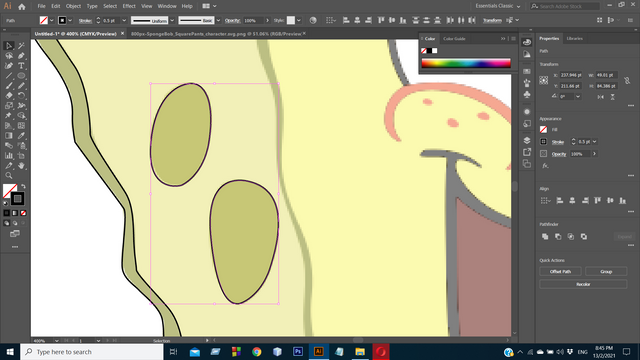Open Asset Export panel icon
The height and width of the screenshot is (360, 640).
pyautogui.click(x=527, y=152)
